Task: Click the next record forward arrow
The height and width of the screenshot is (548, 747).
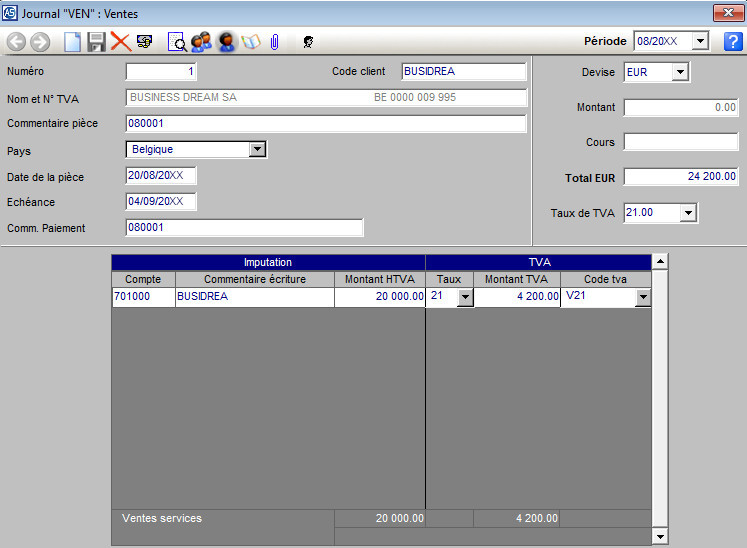Action: point(40,42)
